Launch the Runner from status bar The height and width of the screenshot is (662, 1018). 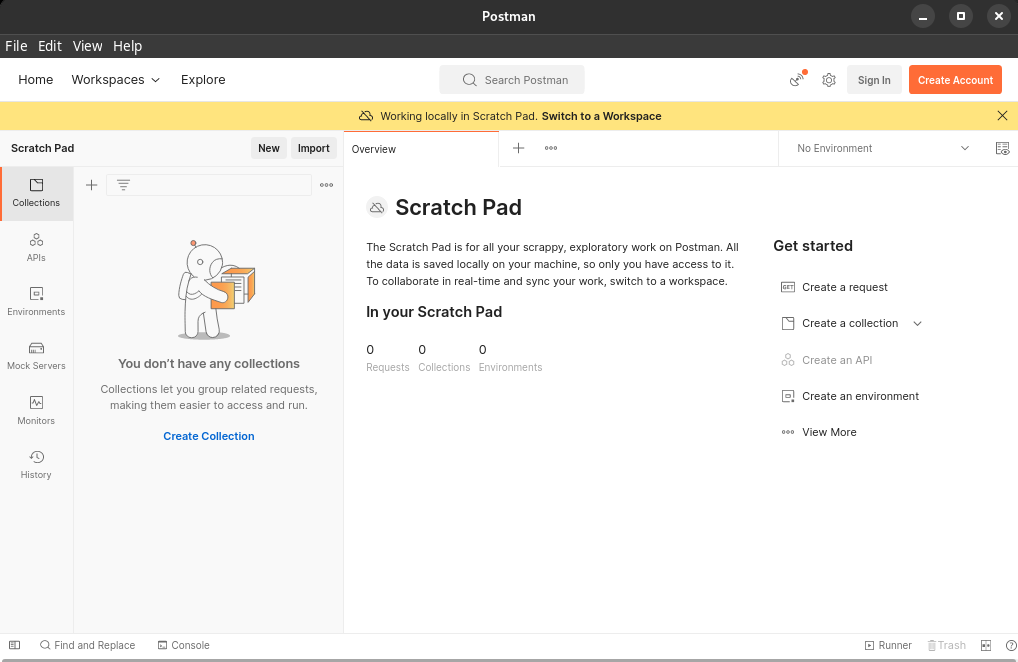(x=888, y=645)
